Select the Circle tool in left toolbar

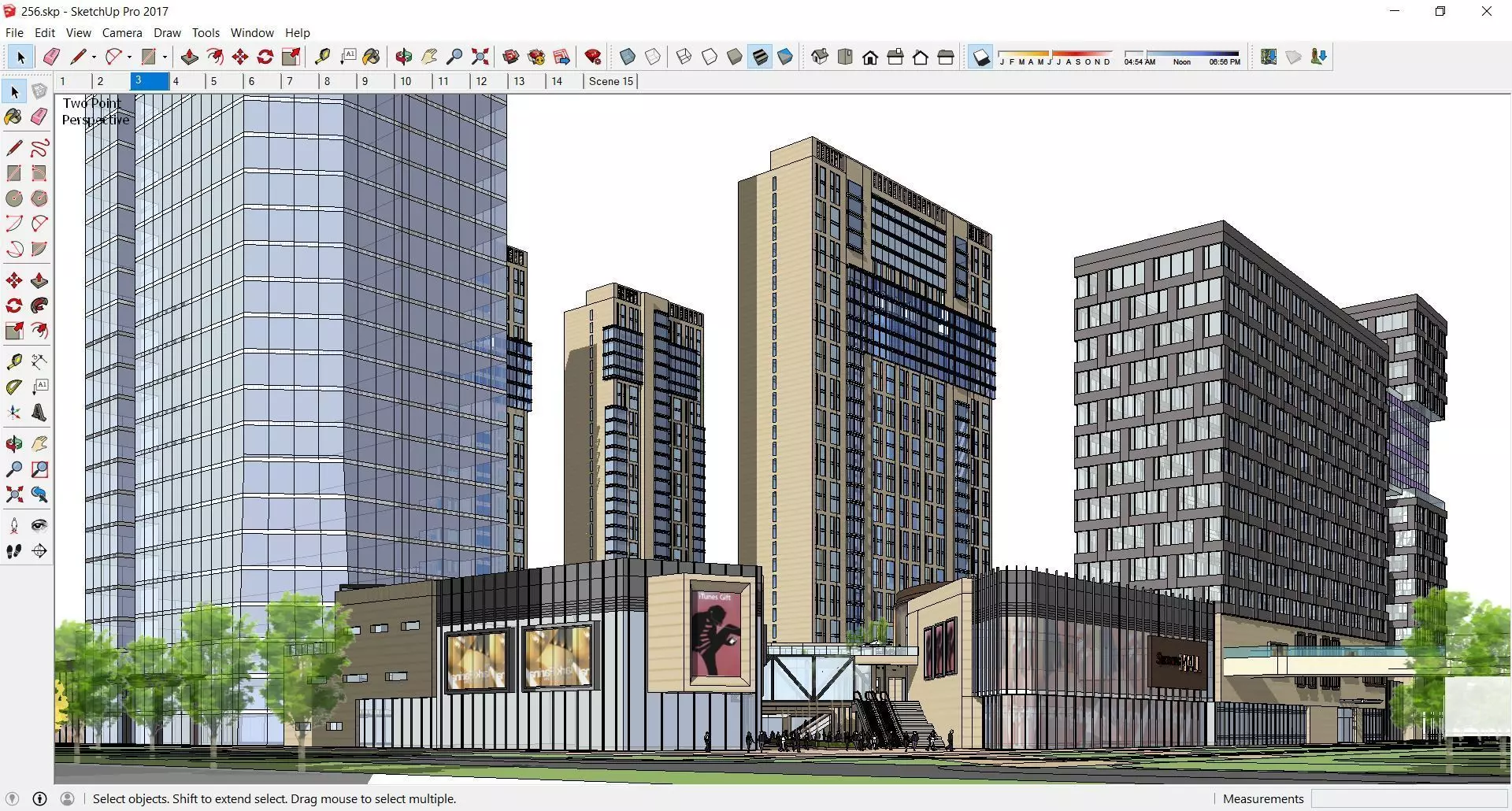(x=14, y=198)
